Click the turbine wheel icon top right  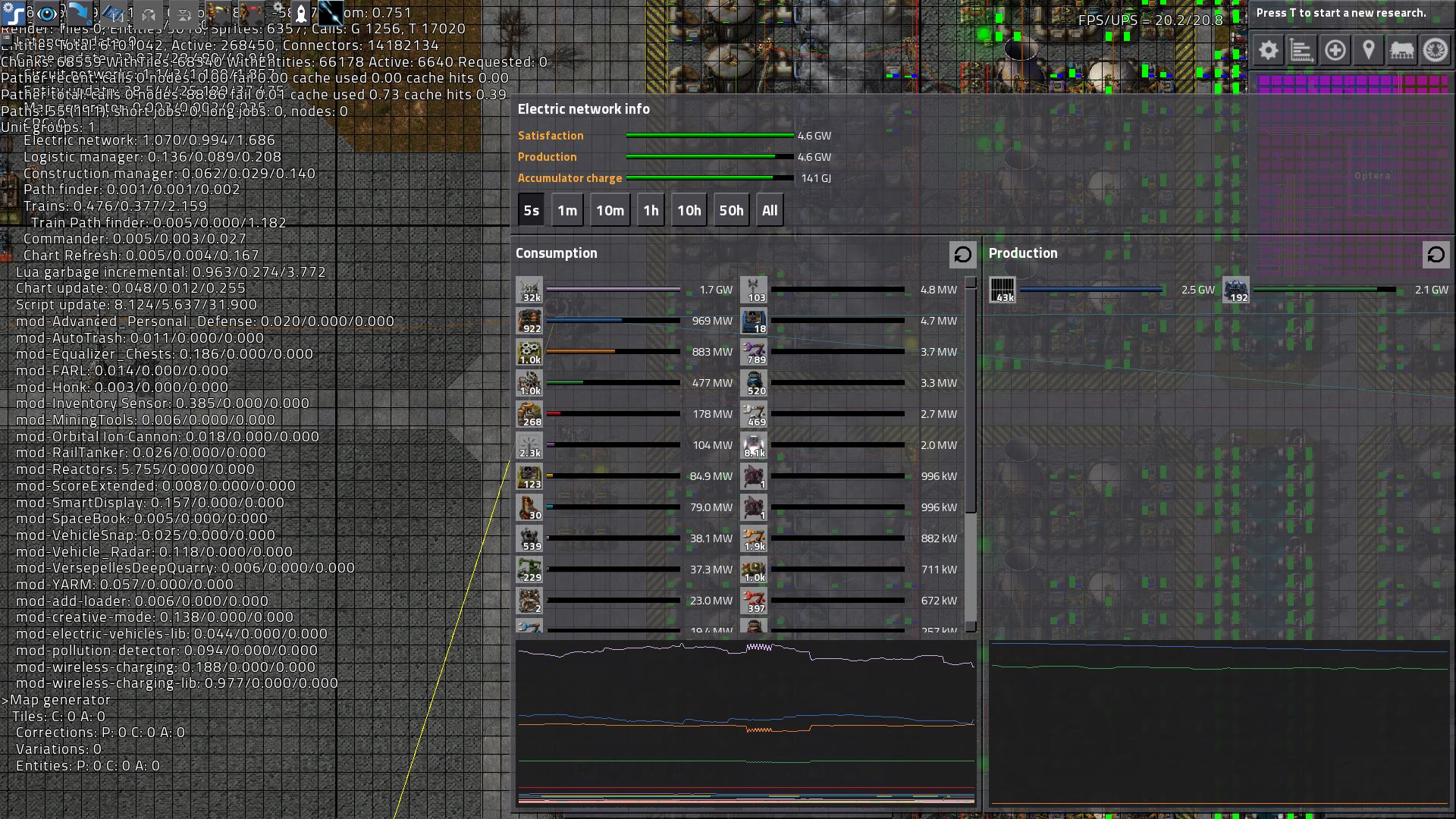(1435, 51)
